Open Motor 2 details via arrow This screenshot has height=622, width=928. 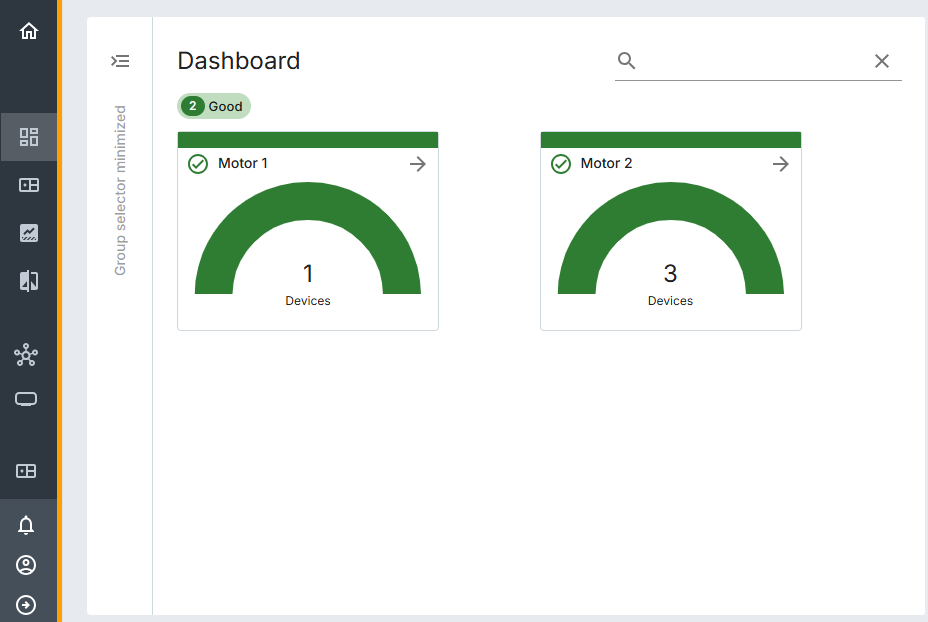point(781,164)
